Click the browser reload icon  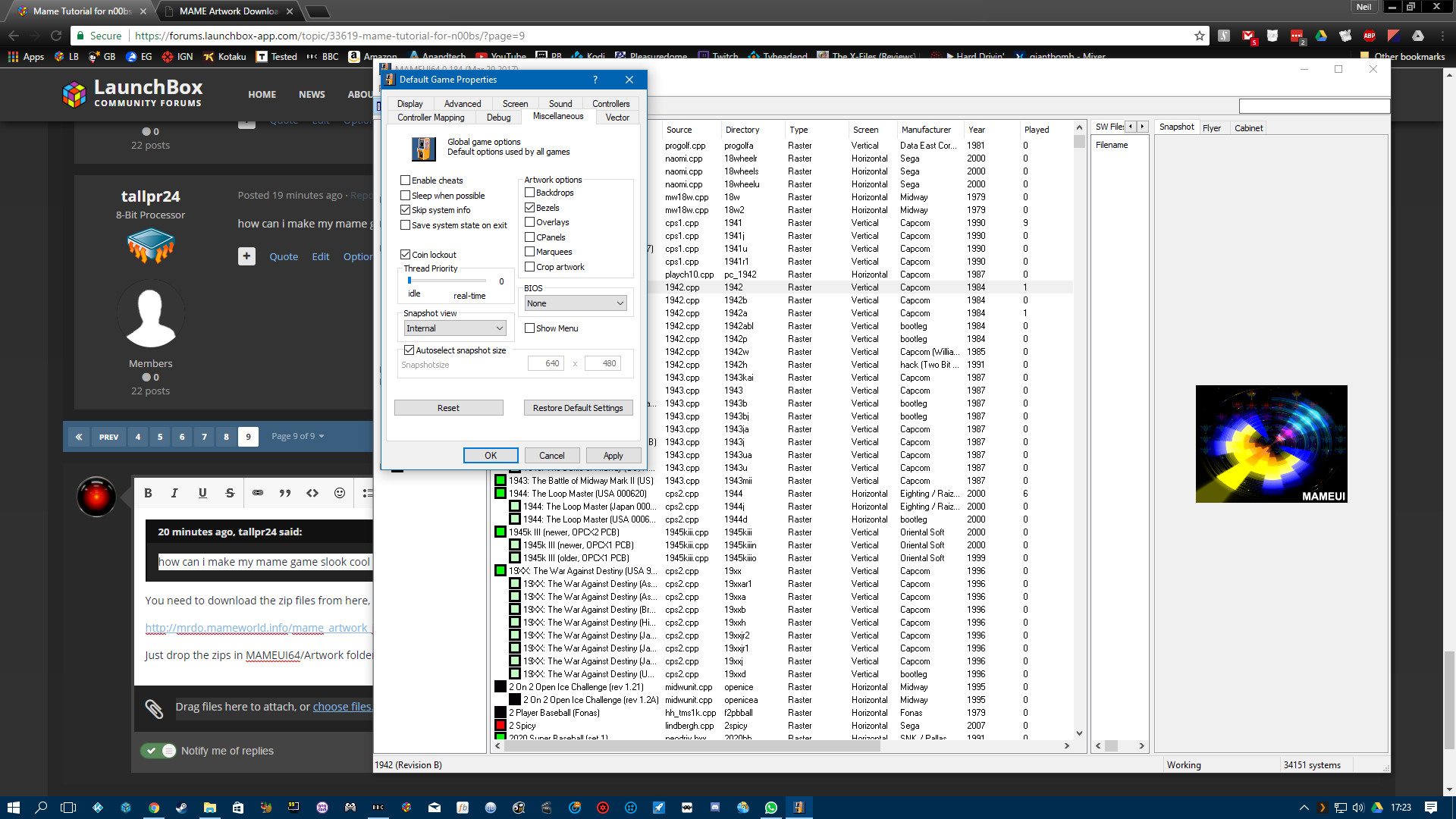[x=56, y=36]
